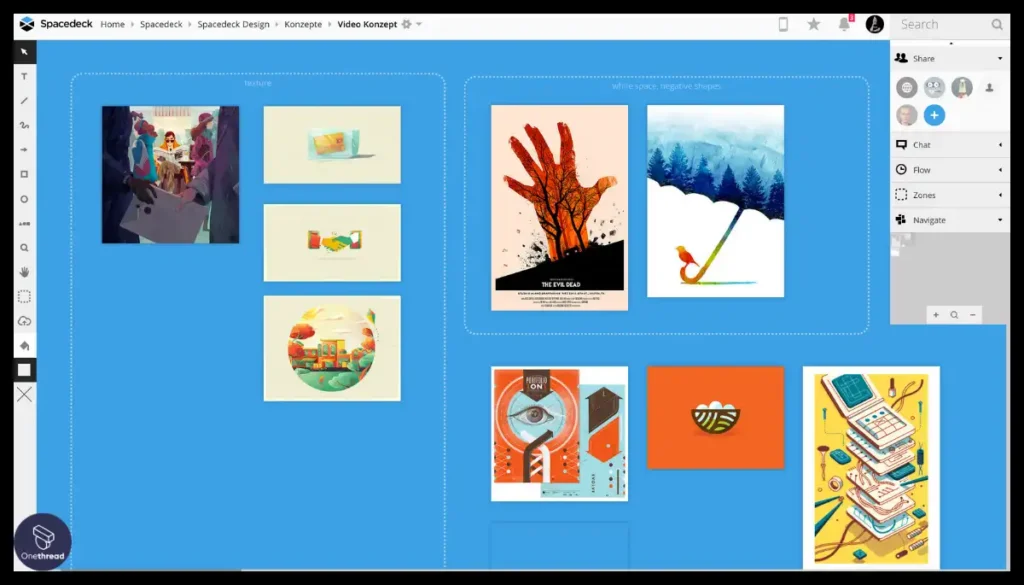This screenshot has width=1024, height=585.
Task: Select the pointer arrow tool
Action: (x=24, y=52)
